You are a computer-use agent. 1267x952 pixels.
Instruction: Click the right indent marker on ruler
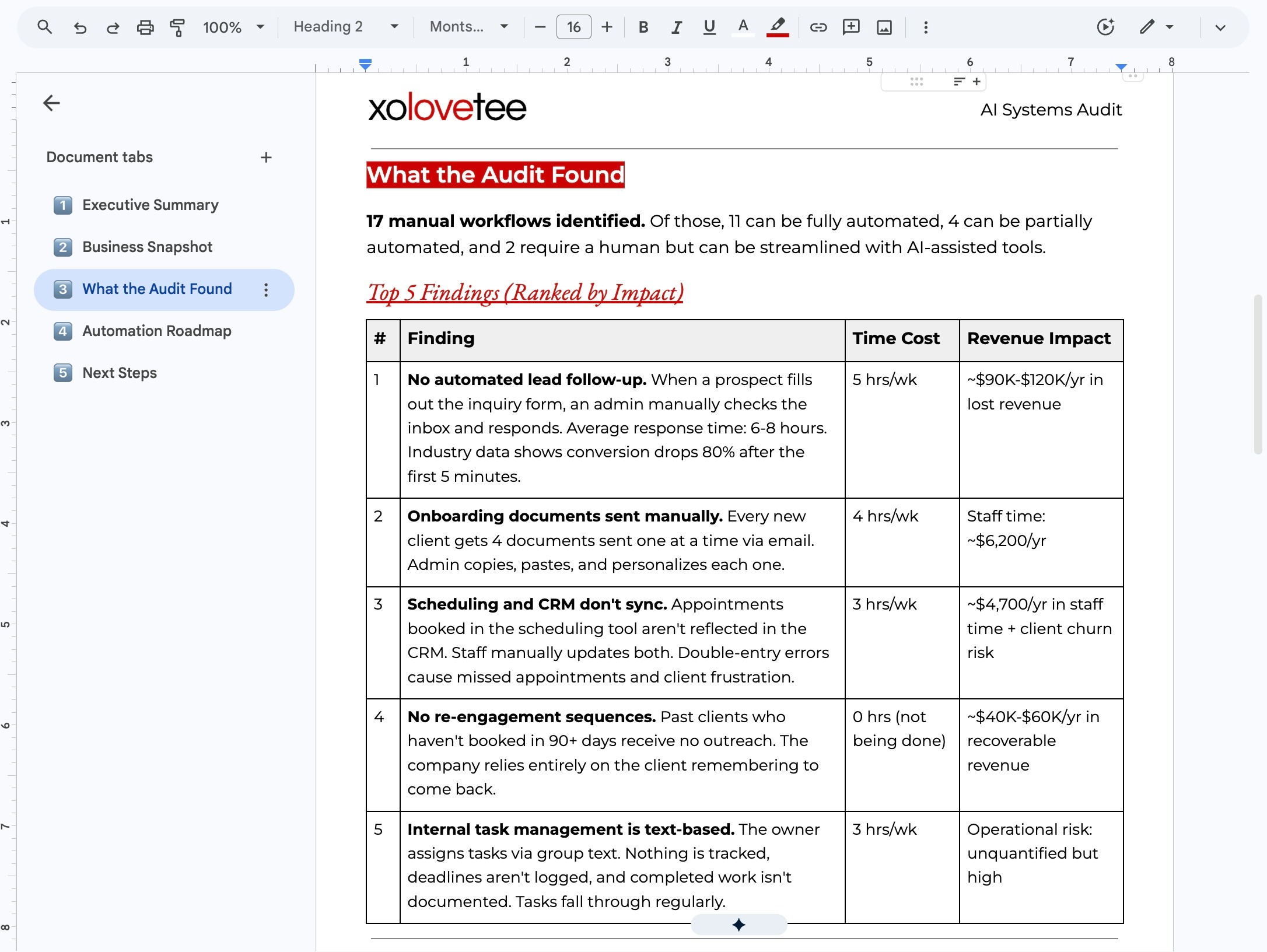[x=1121, y=67]
